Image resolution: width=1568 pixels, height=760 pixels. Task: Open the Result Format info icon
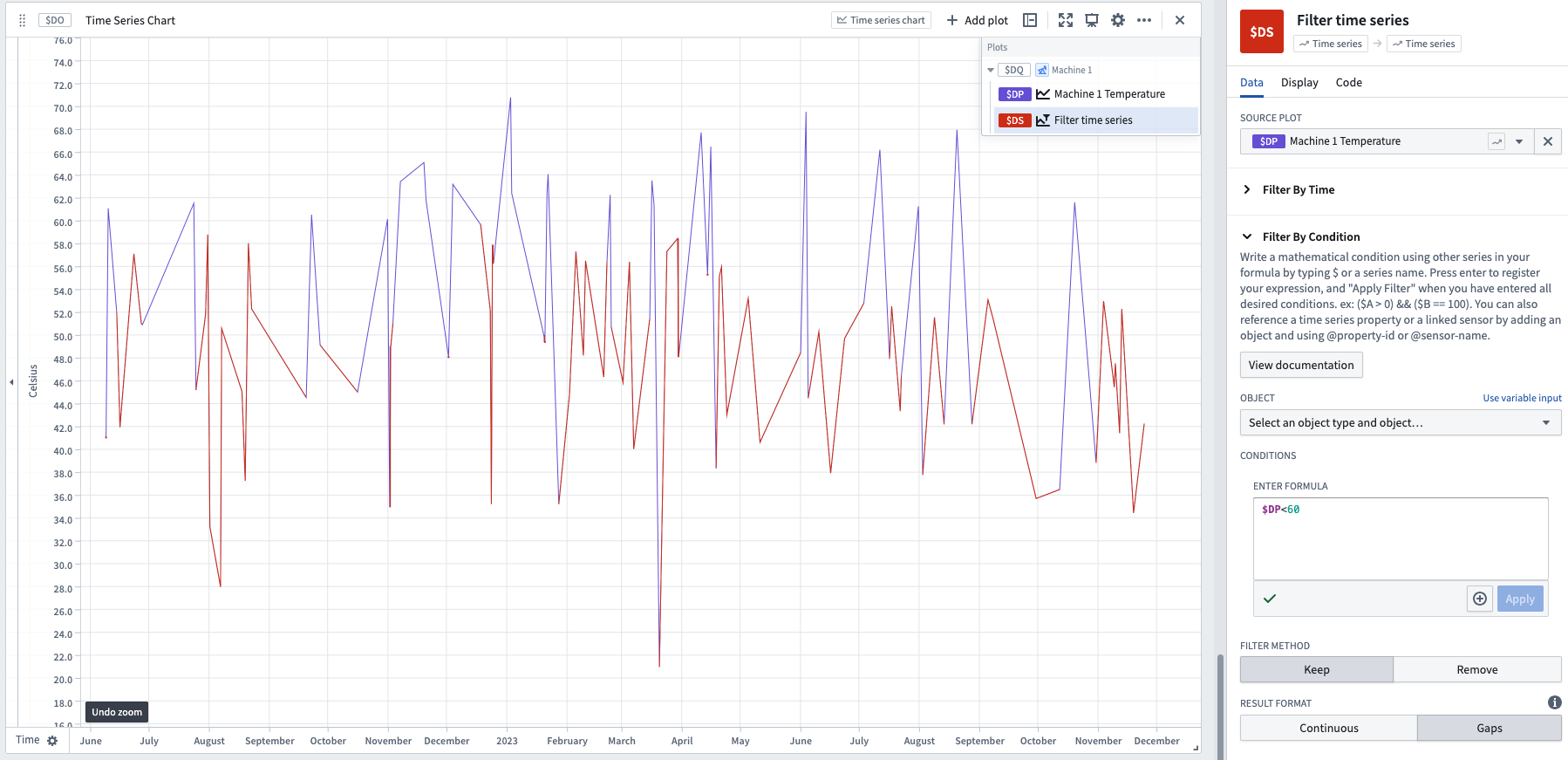[x=1555, y=702]
